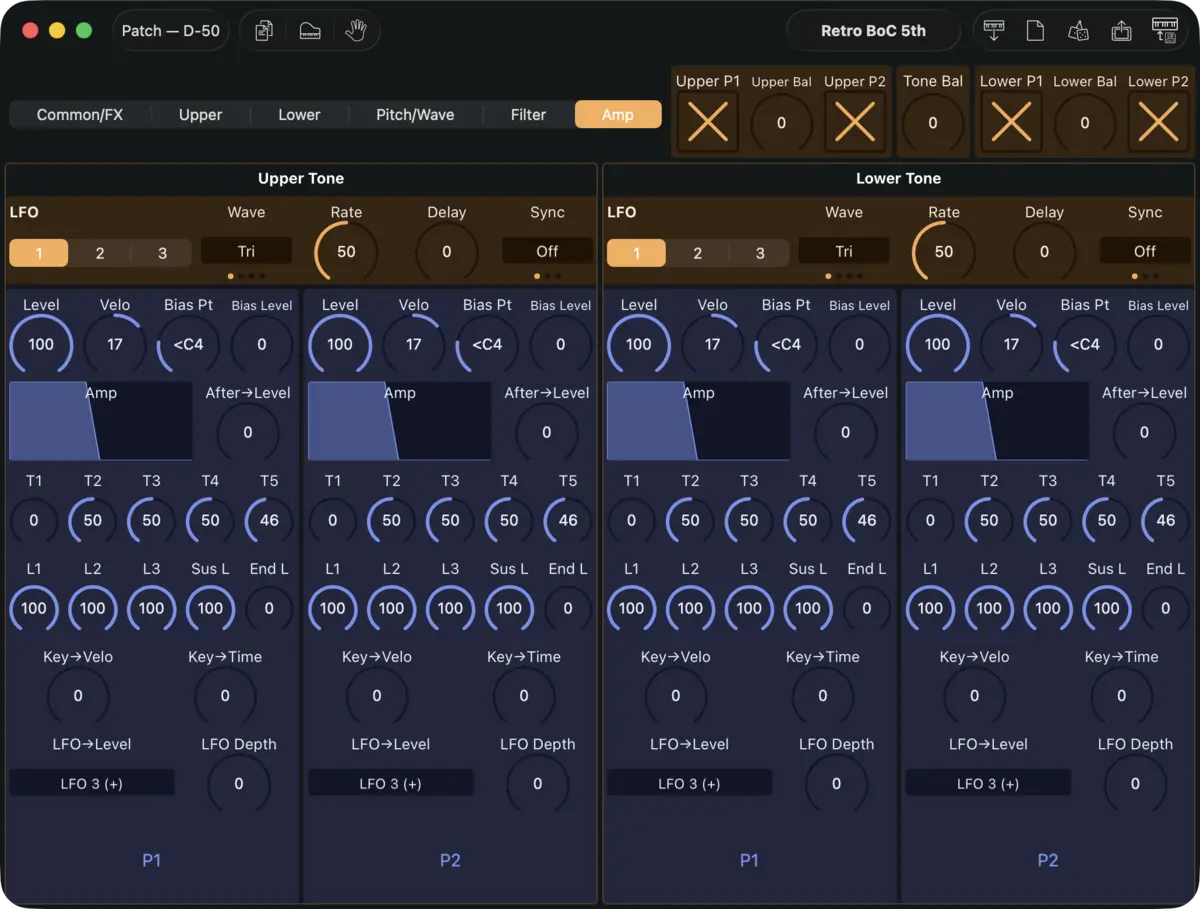1200x909 pixels.
Task: Click Lower Tone P1 Amp envelope graph
Action: pos(698,420)
